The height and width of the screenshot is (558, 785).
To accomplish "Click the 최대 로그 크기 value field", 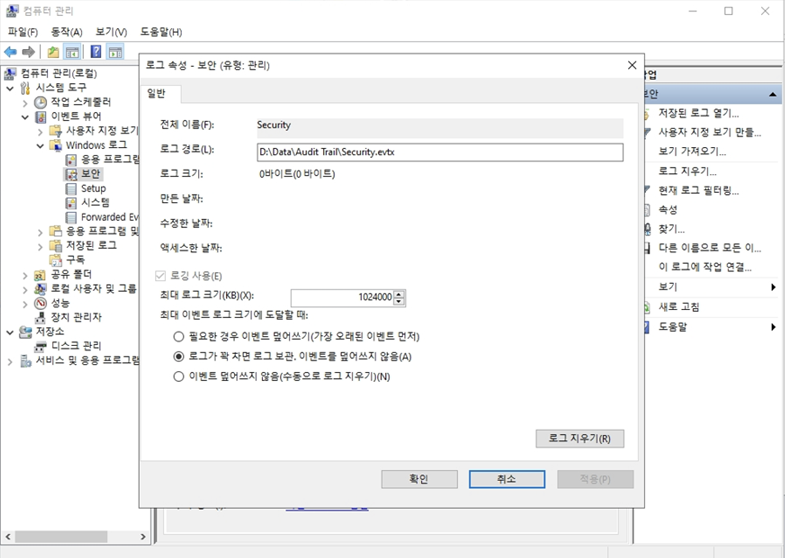I will pos(342,297).
